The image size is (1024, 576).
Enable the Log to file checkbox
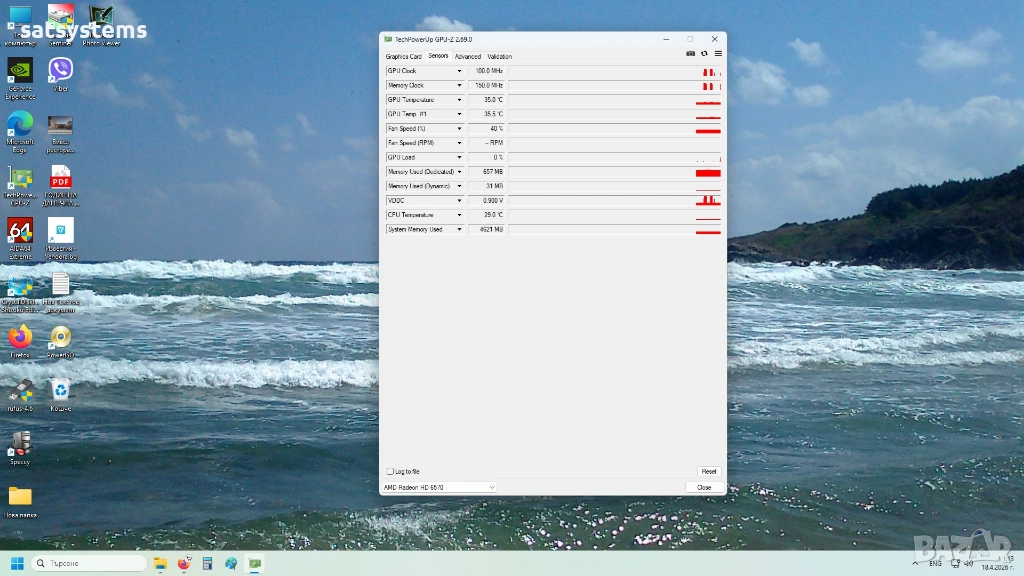(390, 472)
